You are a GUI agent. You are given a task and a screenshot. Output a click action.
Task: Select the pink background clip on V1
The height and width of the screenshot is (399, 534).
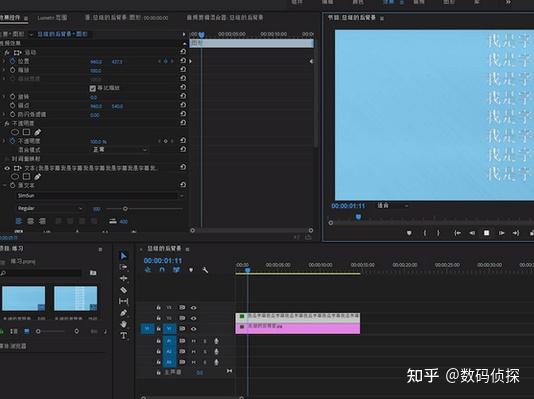298,328
